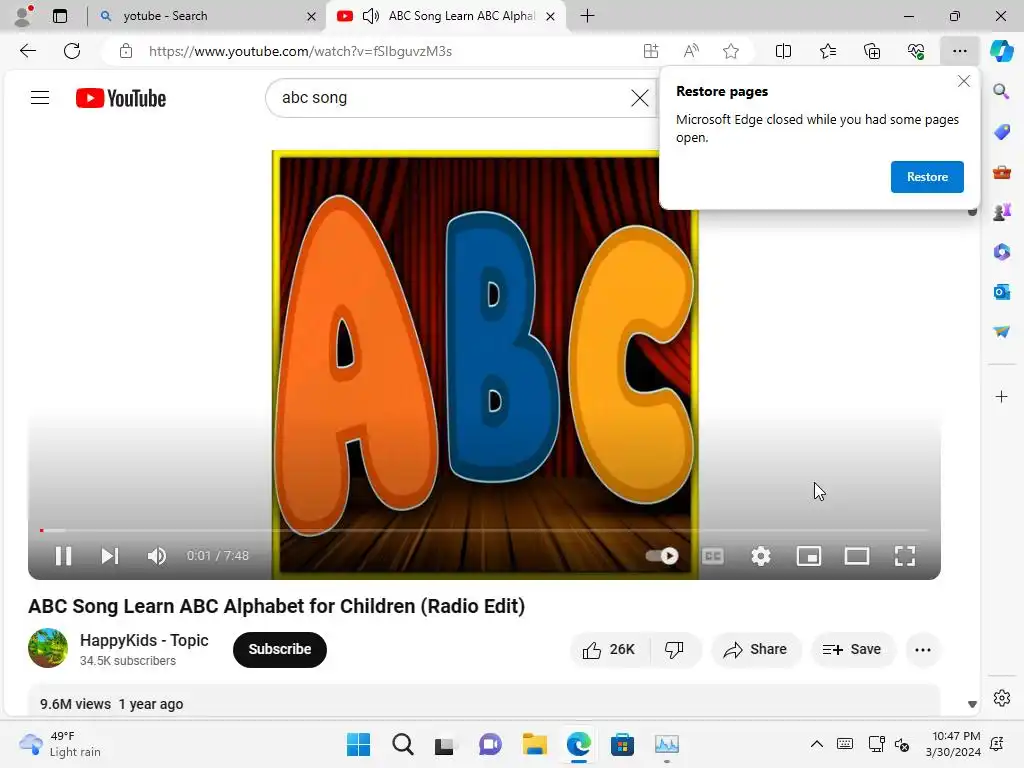Image resolution: width=1024 pixels, height=768 pixels.
Task: Dismiss the Restore pages popup
Action: click(963, 82)
